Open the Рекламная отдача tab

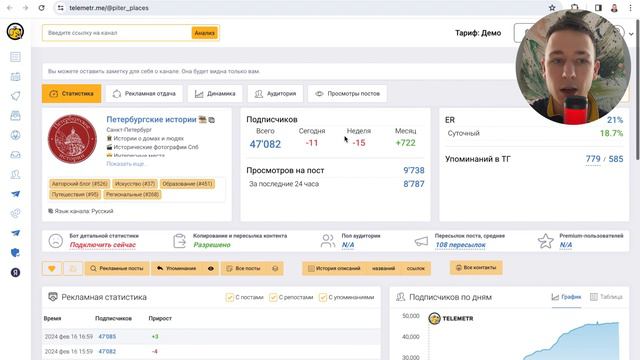pyautogui.click(x=144, y=94)
